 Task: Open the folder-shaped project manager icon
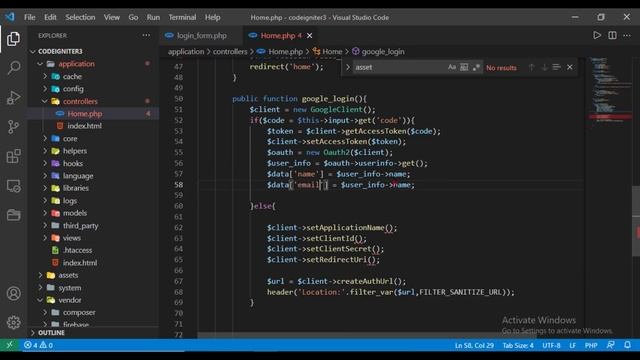click(13, 215)
